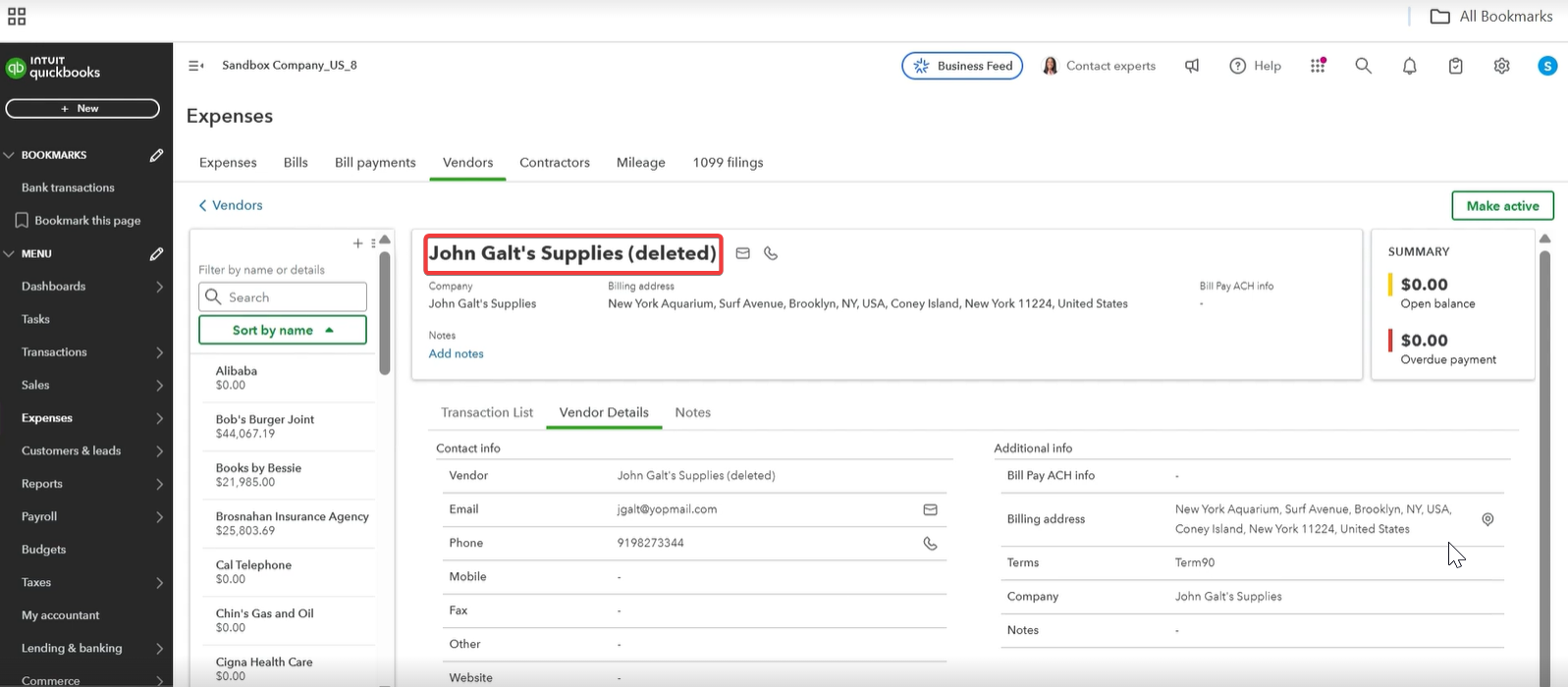The image size is (1568, 687).
Task: Expand Sales submenu arrow
Action: (x=159, y=386)
